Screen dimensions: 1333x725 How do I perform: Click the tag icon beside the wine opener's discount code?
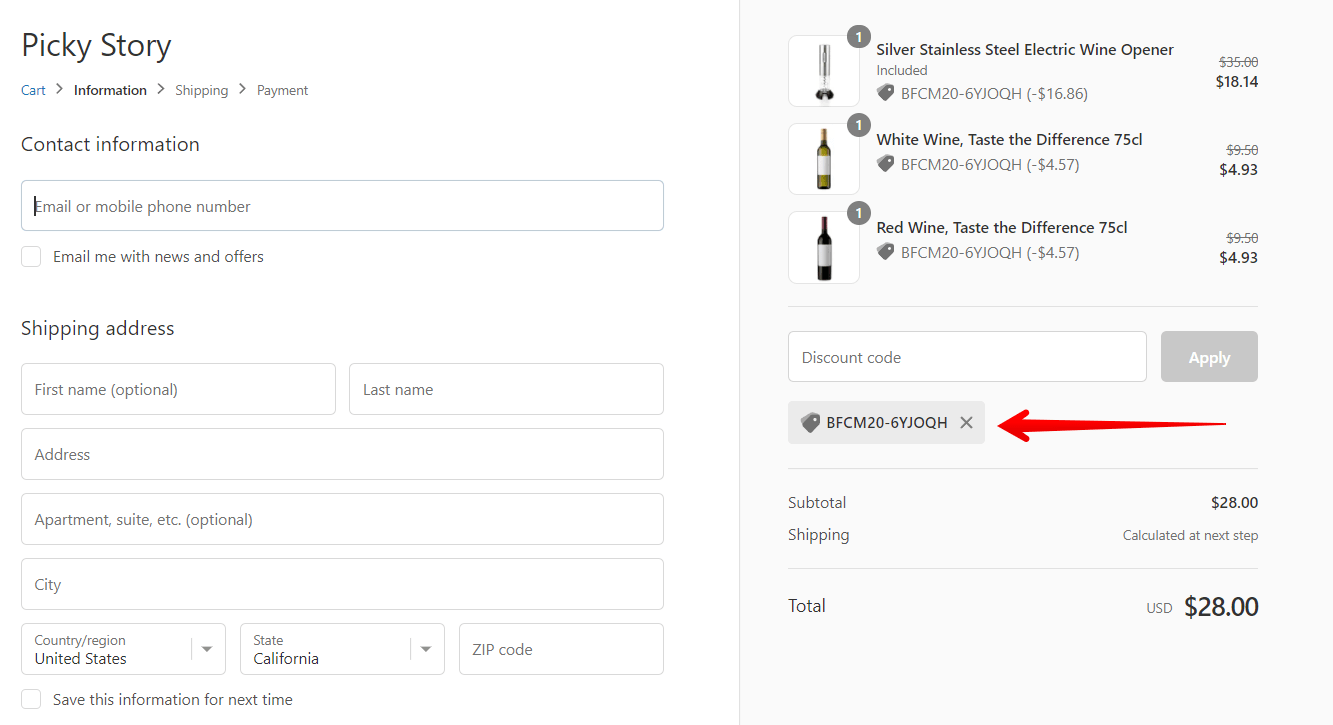point(884,93)
